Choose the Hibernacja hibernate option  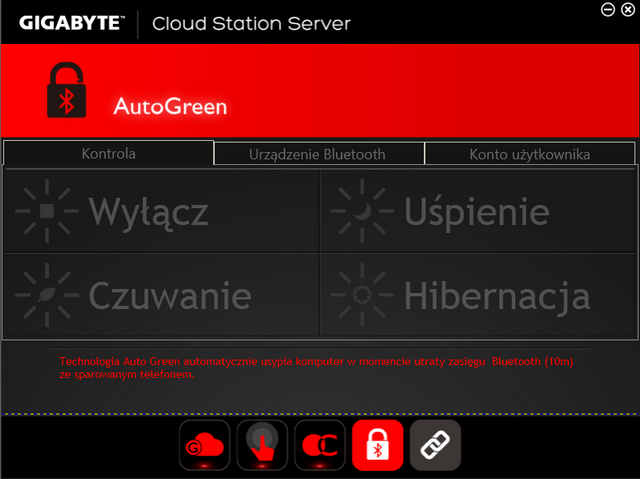(x=478, y=295)
